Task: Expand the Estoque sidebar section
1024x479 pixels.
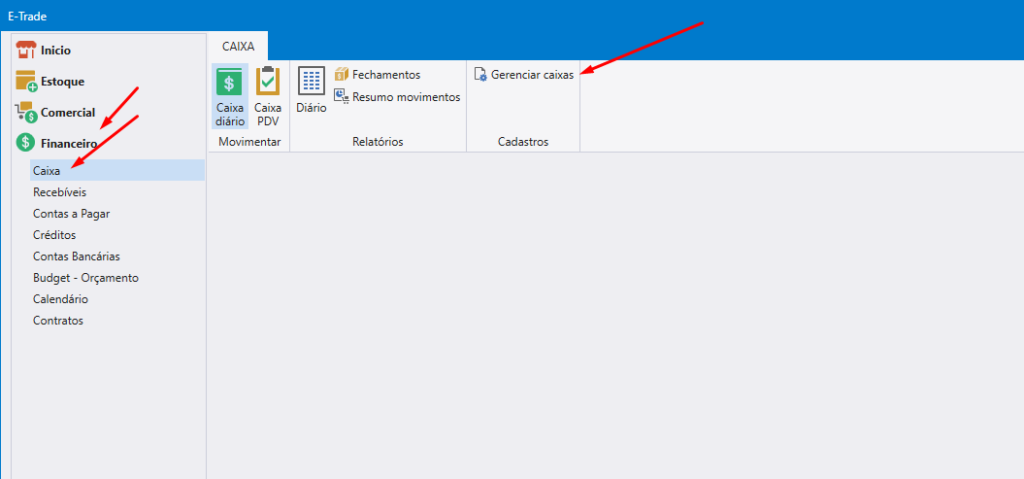Action: (x=62, y=81)
